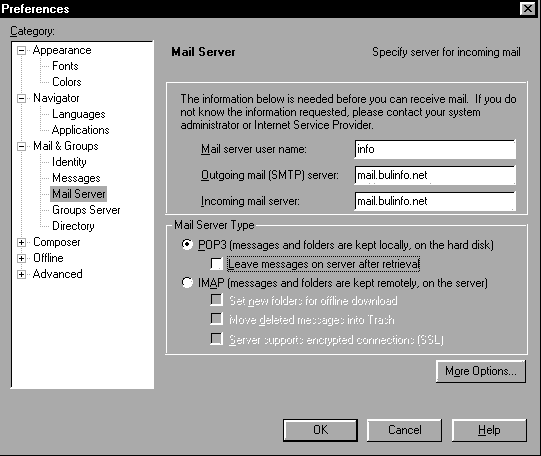Enable Leave messages on server after retrieval
The image size is (541, 456).
click(217, 264)
